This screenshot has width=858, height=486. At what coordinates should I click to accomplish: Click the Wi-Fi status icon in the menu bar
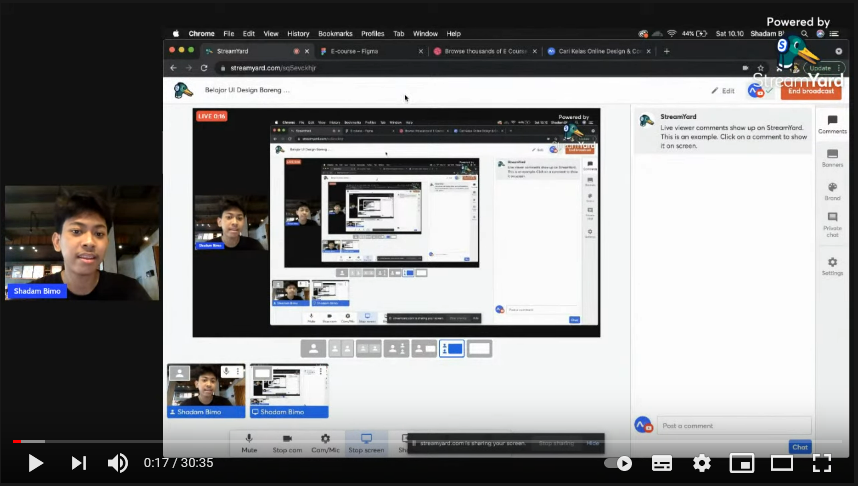pyautogui.click(x=671, y=33)
